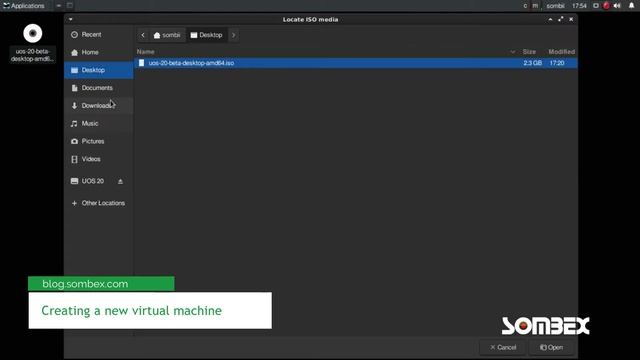The image size is (640, 360).
Task: Click the notification bell in the panel
Action: 631,6
